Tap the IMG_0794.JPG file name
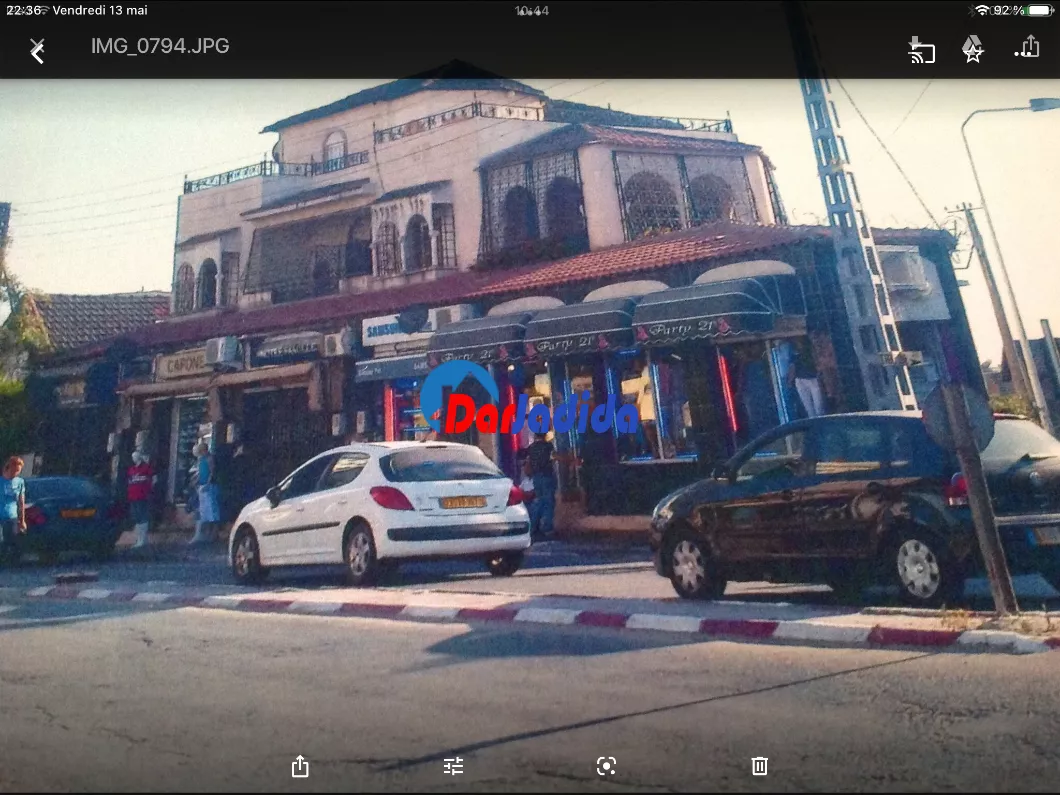The height and width of the screenshot is (795, 1060). 160,46
